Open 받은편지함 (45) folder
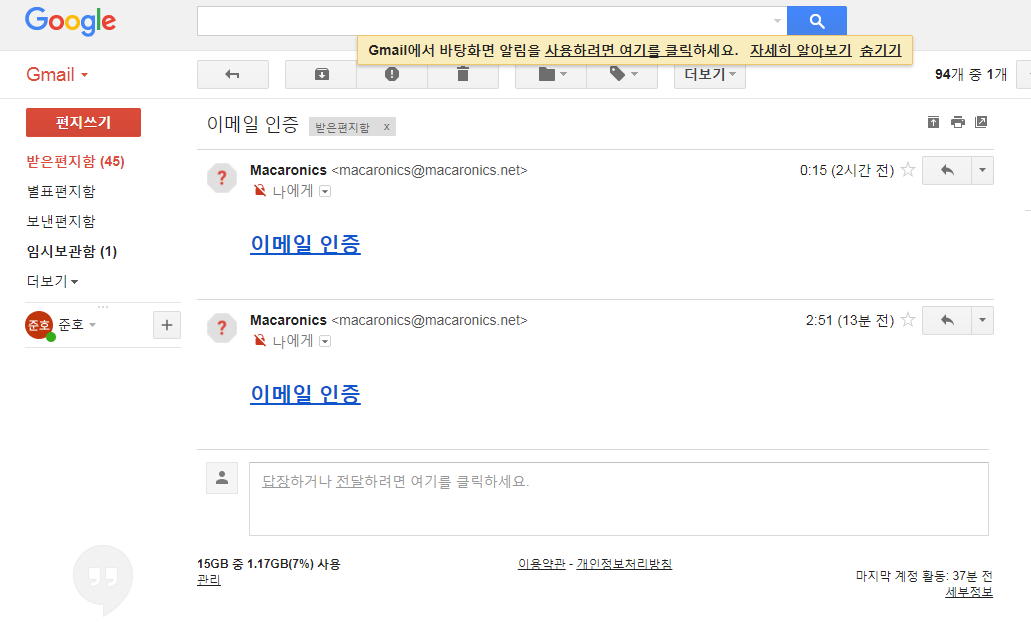 click(76, 161)
